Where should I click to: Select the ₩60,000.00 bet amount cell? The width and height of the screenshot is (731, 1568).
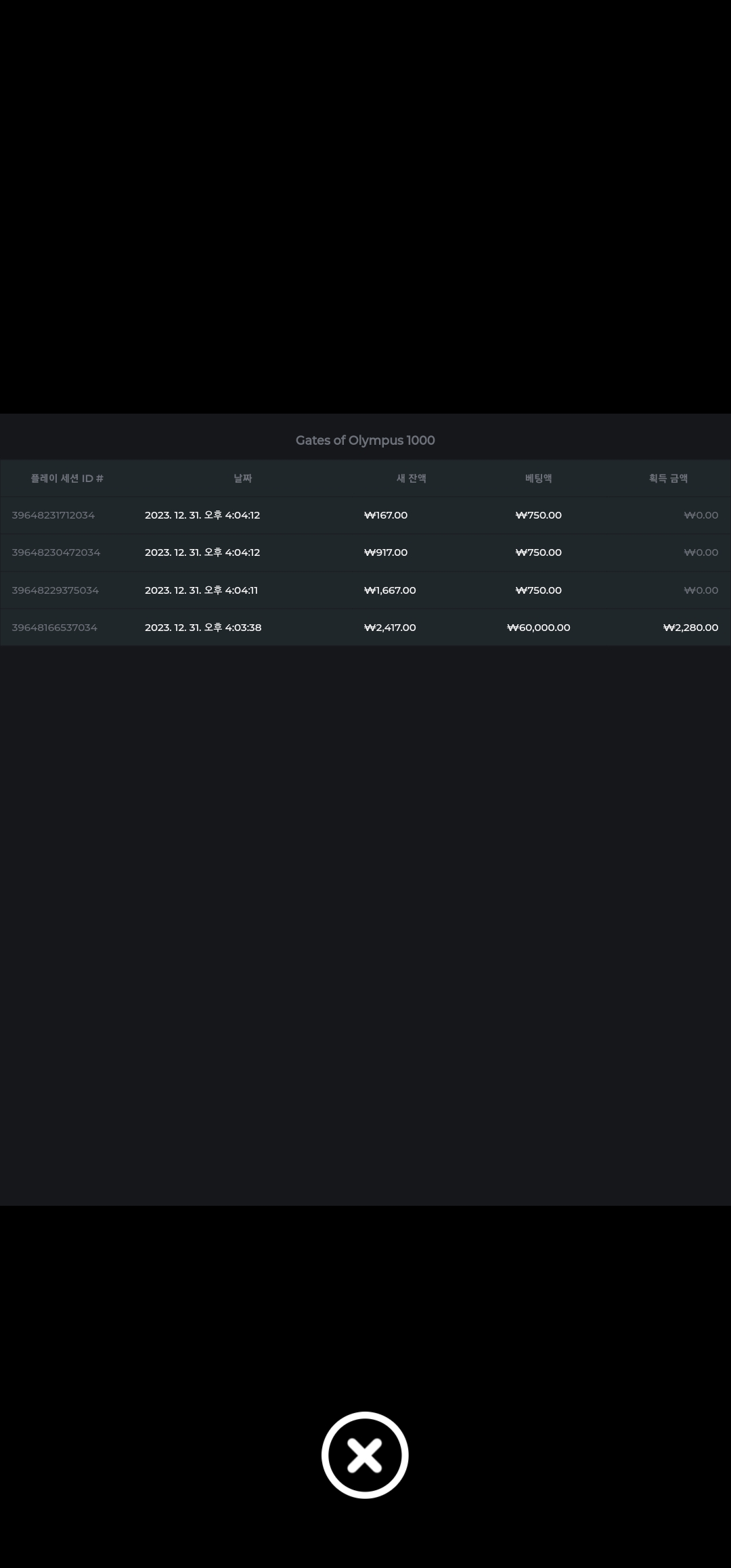pos(539,628)
